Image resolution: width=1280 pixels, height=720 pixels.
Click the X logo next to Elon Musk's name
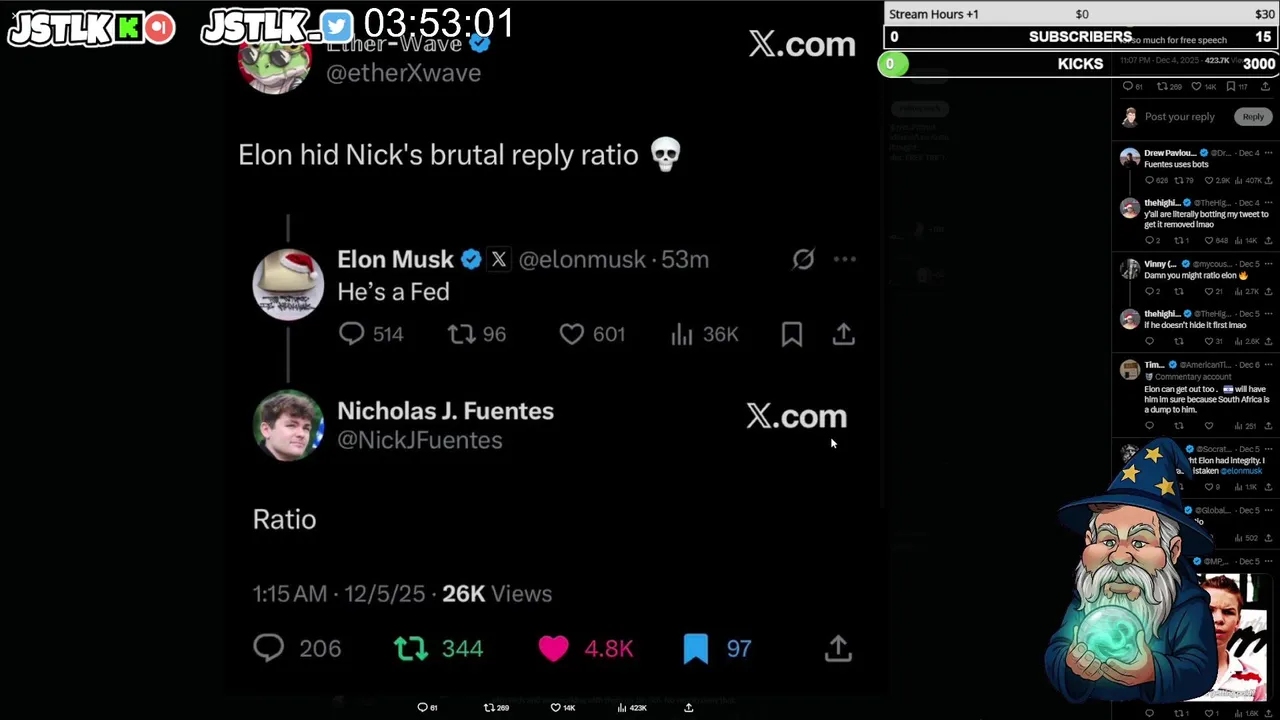point(499,260)
